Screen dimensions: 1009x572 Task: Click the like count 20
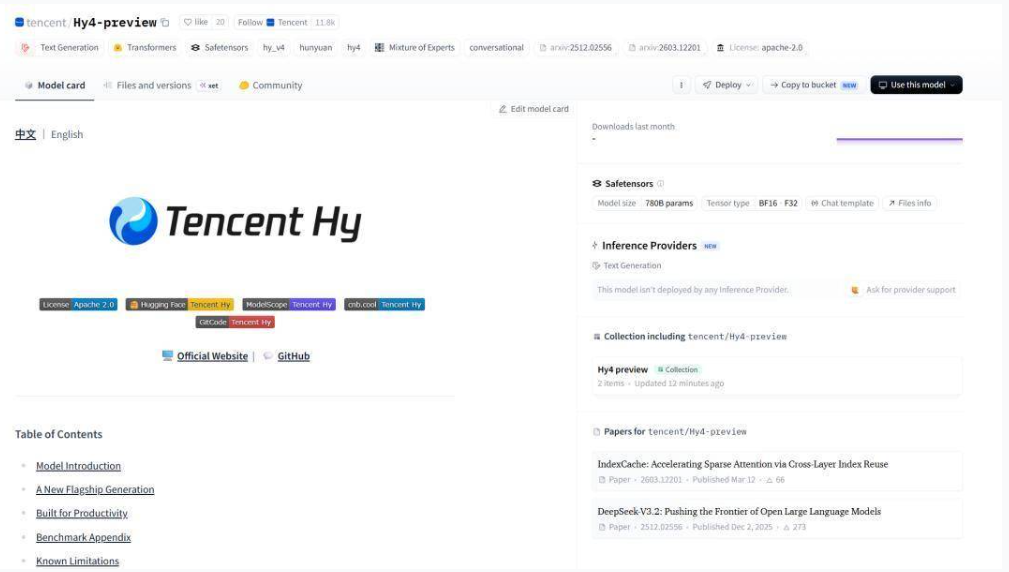tap(220, 22)
